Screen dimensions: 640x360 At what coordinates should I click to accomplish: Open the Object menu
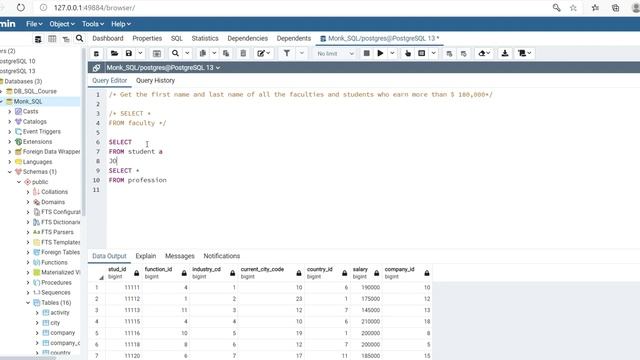tap(62, 24)
